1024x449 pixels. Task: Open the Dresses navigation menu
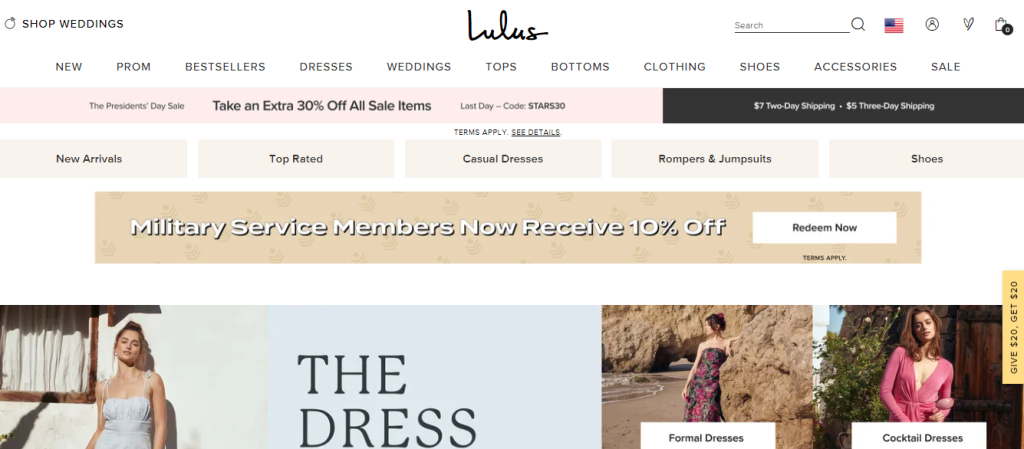click(326, 67)
